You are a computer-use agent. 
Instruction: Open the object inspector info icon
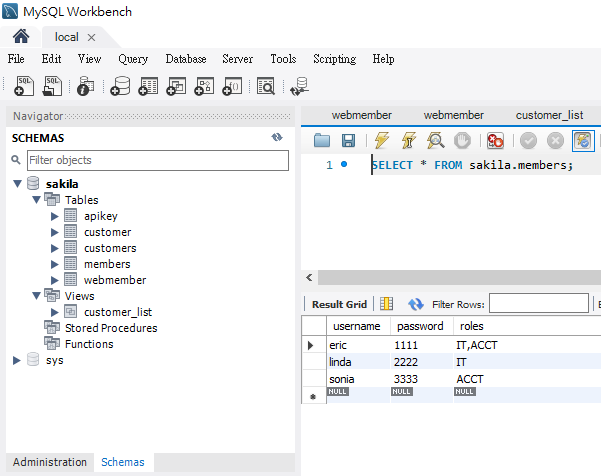click(86, 86)
